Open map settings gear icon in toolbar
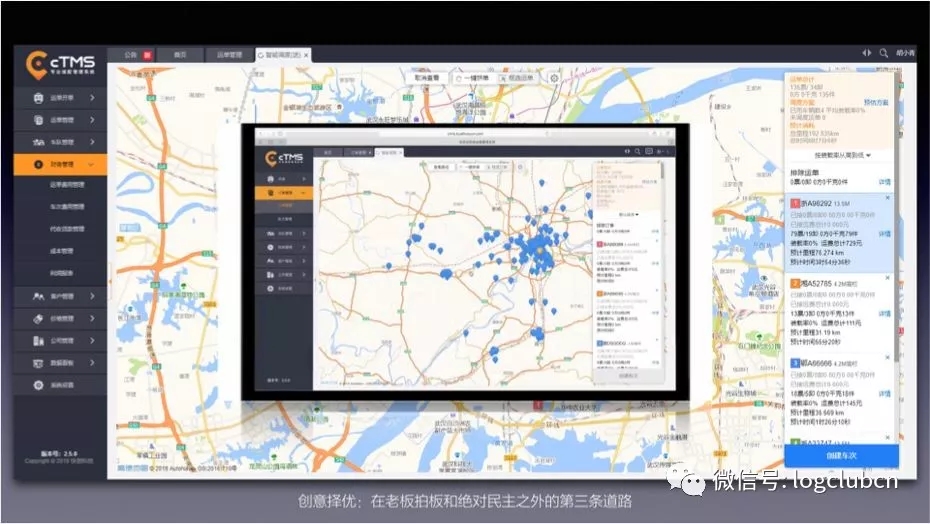 tap(554, 77)
